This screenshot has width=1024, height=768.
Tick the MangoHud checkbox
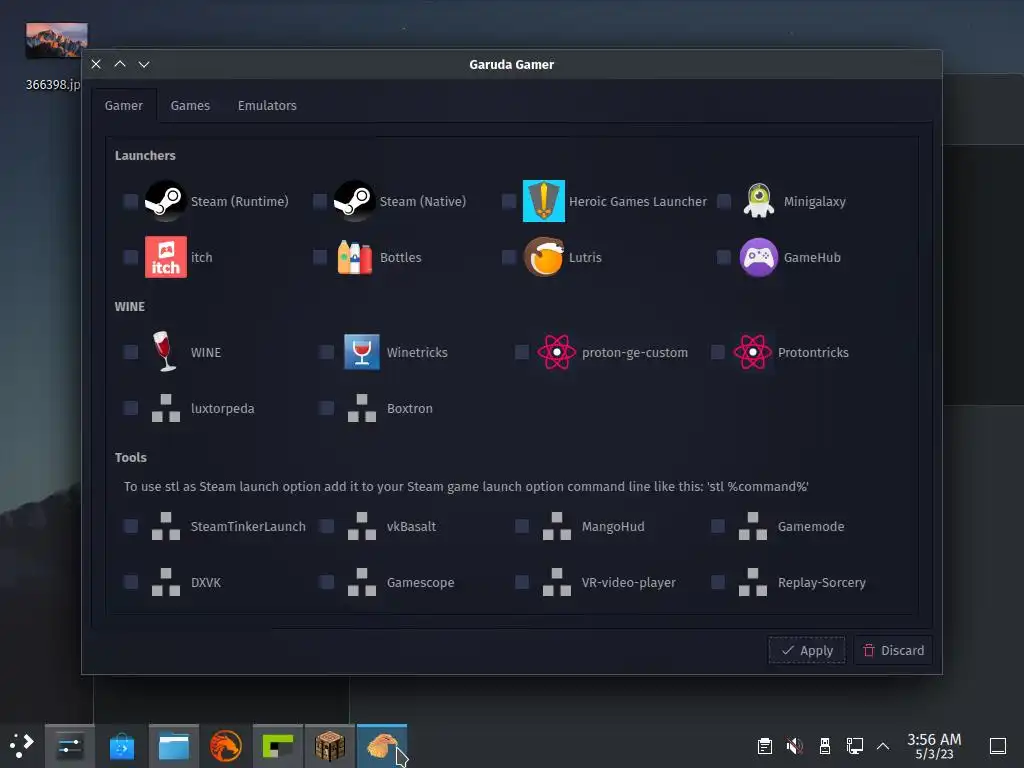click(522, 526)
